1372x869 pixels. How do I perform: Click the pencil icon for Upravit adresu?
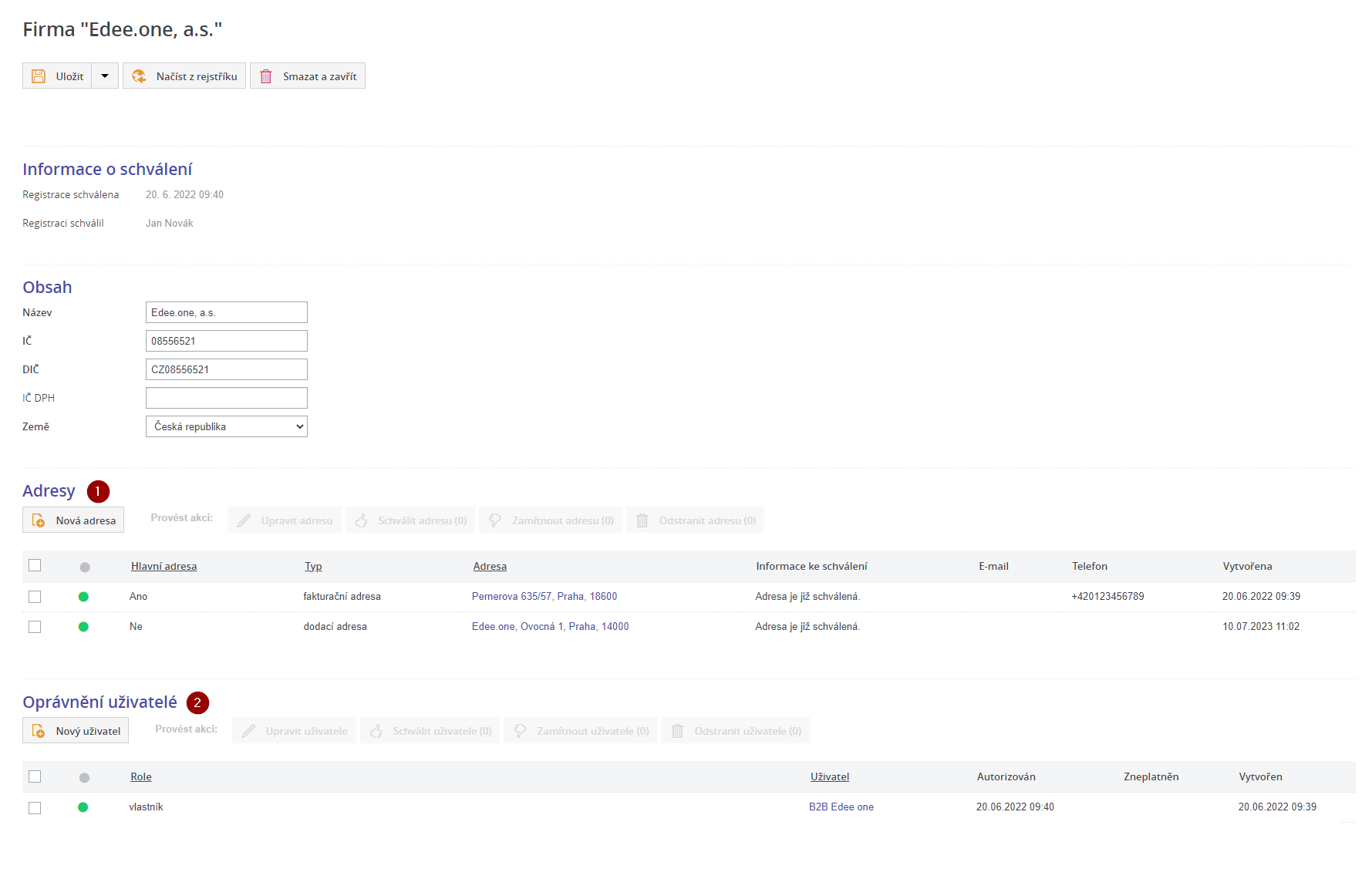click(x=244, y=520)
